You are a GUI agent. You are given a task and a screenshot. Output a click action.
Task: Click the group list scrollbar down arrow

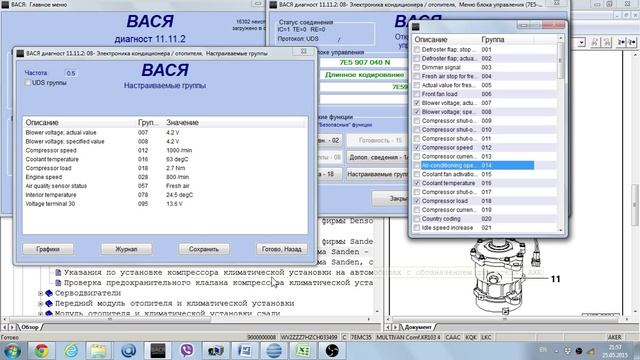(560, 230)
